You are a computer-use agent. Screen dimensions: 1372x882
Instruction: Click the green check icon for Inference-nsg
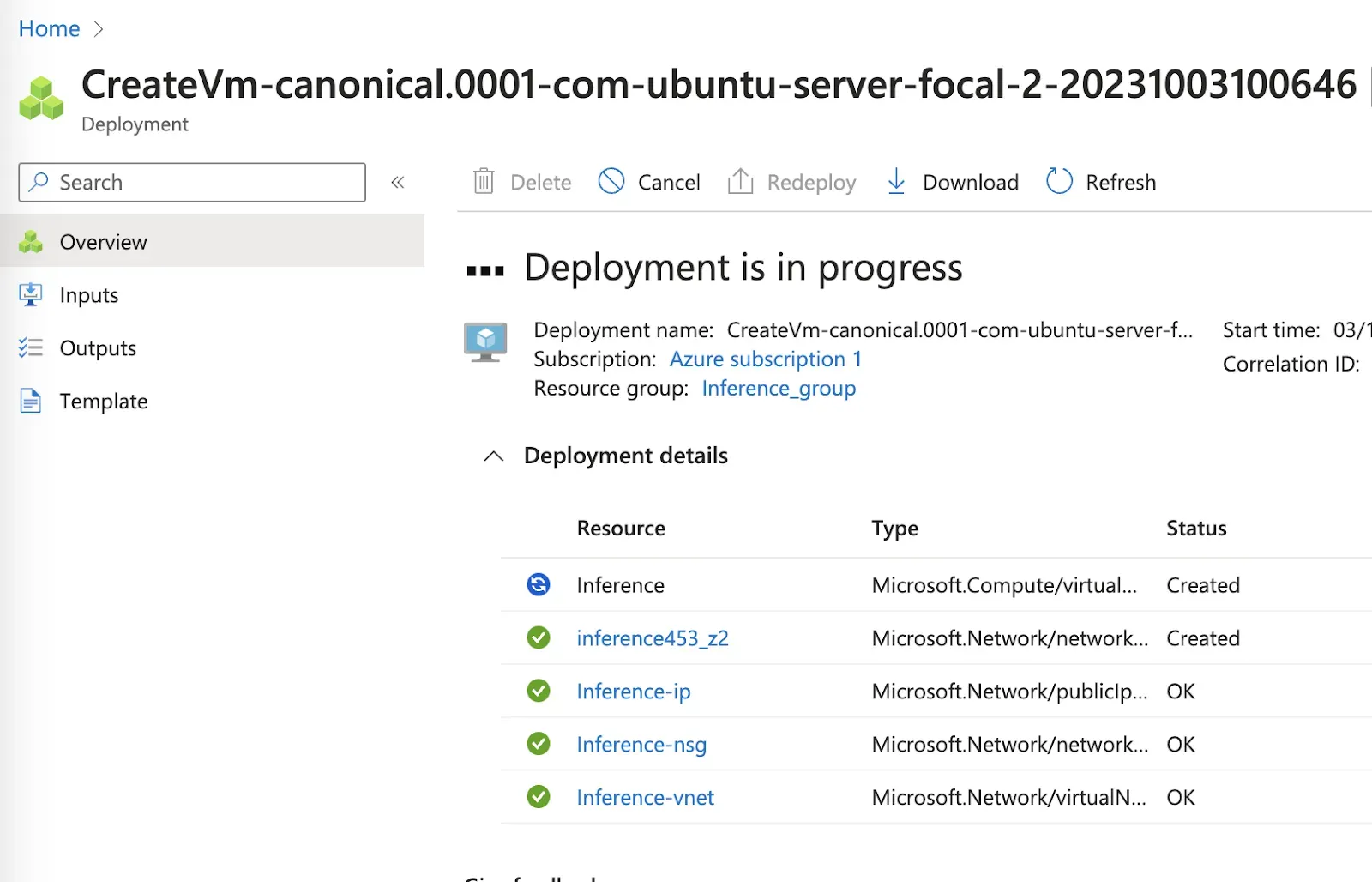[539, 744]
